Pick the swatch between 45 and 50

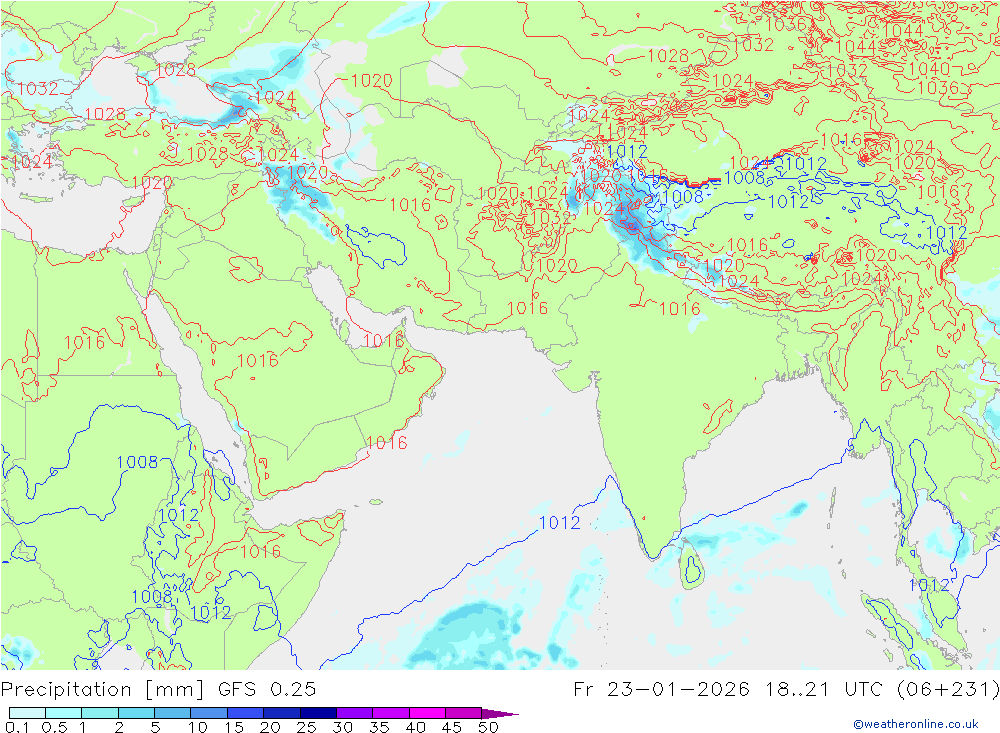tap(464, 713)
